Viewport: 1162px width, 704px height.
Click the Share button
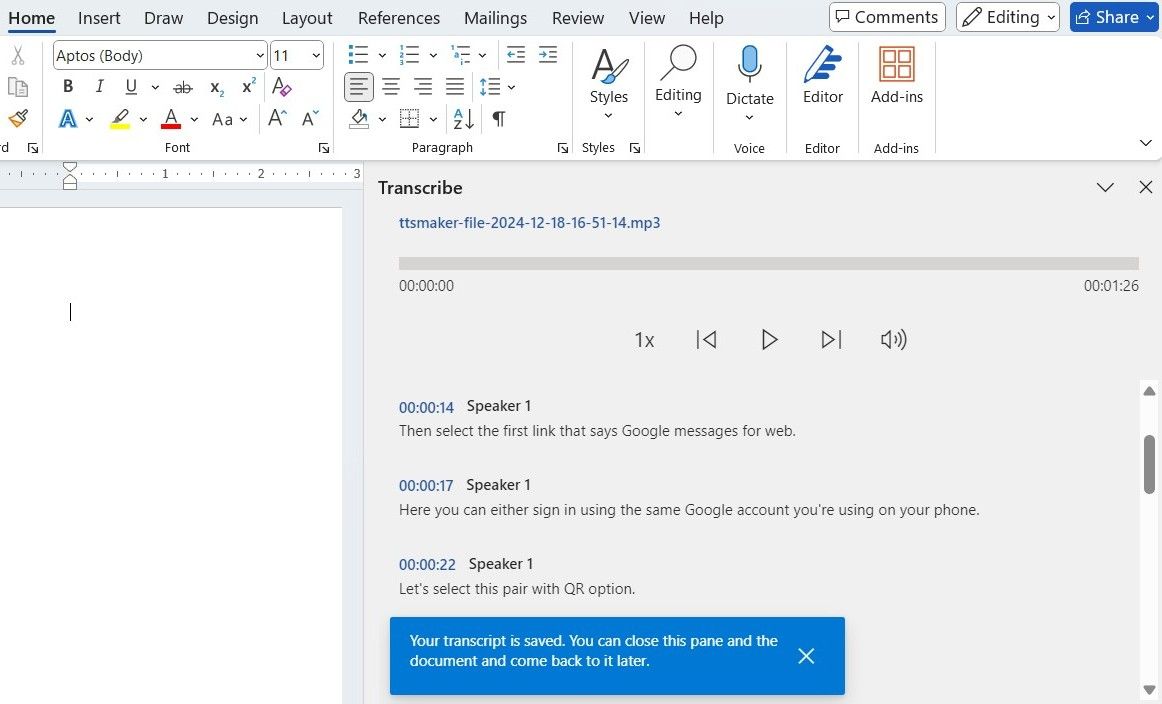tap(1106, 17)
